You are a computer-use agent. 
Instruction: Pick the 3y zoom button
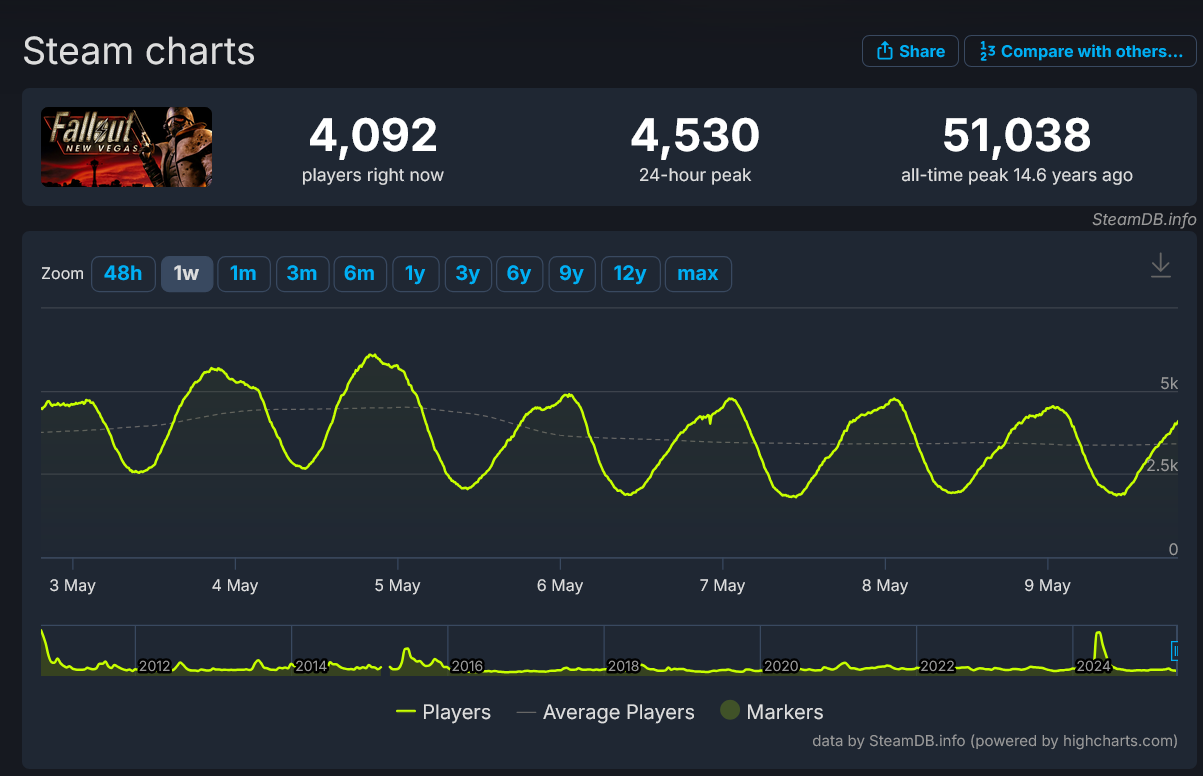(x=468, y=273)
